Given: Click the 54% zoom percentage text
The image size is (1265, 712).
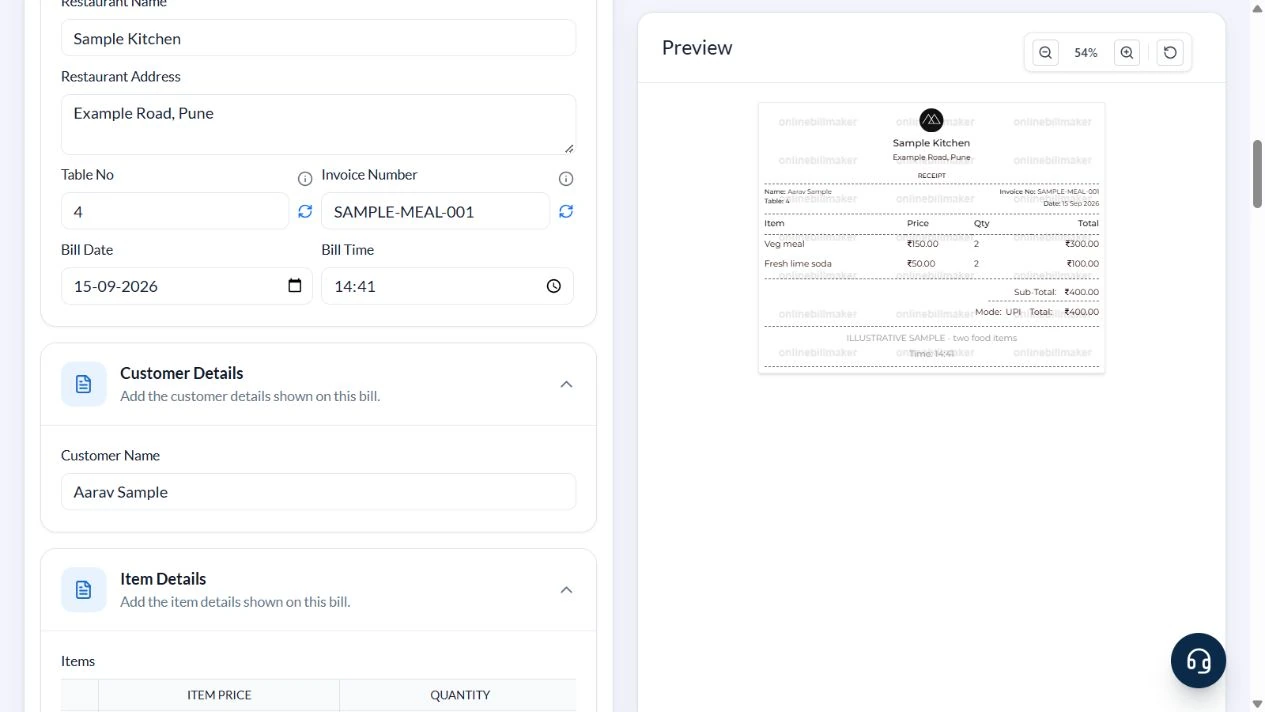Looking at the screenshot, I should 1086,53.
